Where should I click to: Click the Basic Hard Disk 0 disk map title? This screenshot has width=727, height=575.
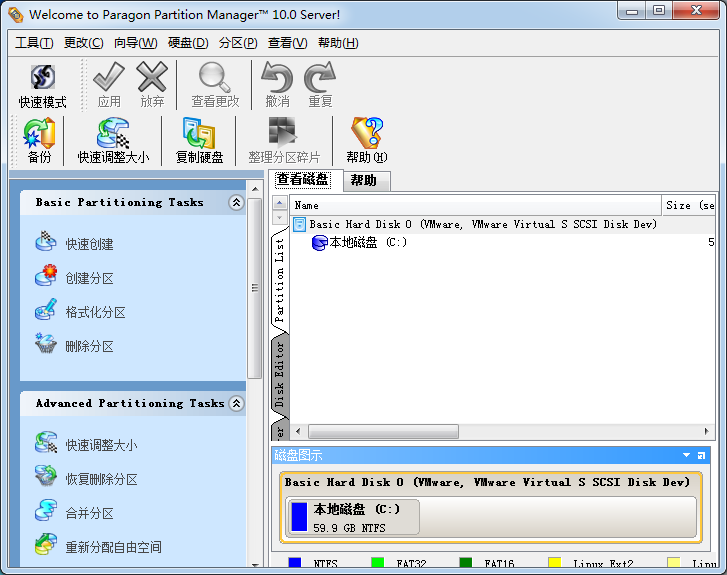point(487,482)
